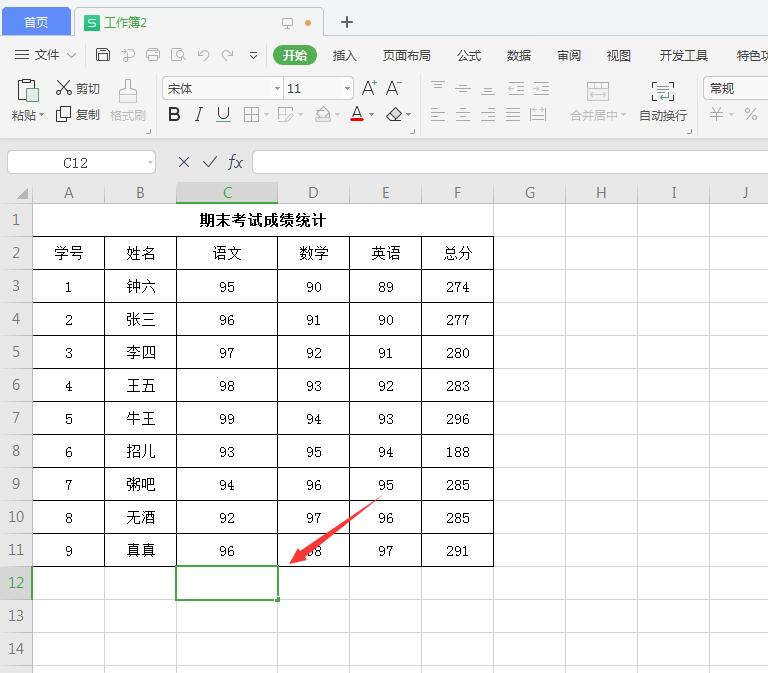The width and height of the screenshot is (768, 673).
Task: Apply cell borders icon
Action: point(251,115)
